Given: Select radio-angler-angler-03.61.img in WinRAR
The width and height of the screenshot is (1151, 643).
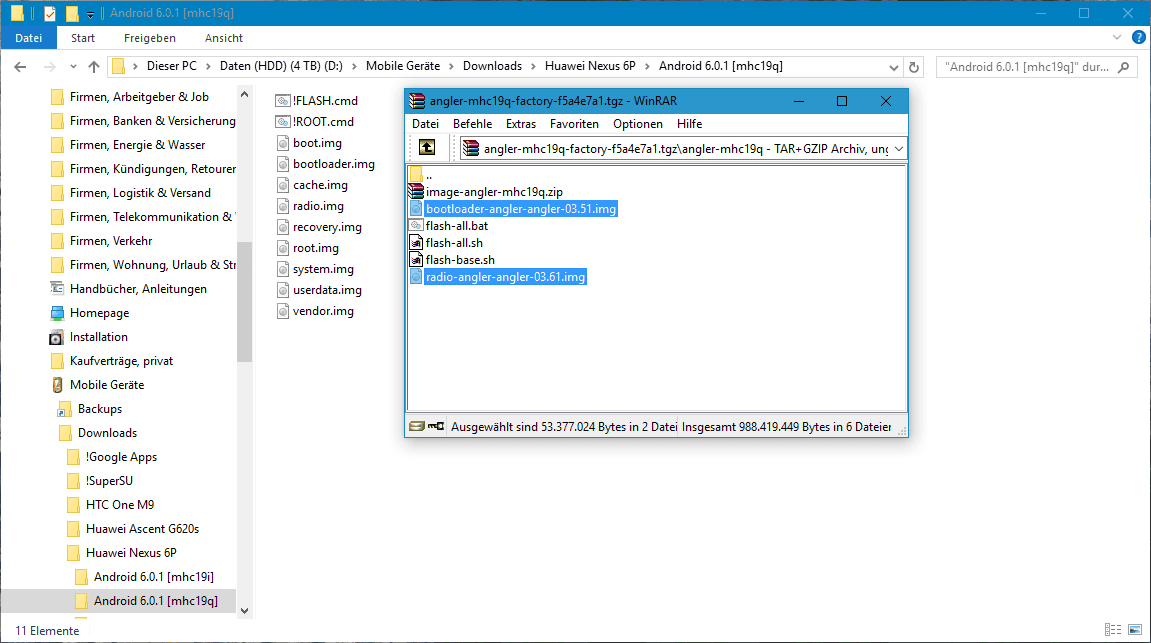Looking at the screenshot, I should point(505,277).
